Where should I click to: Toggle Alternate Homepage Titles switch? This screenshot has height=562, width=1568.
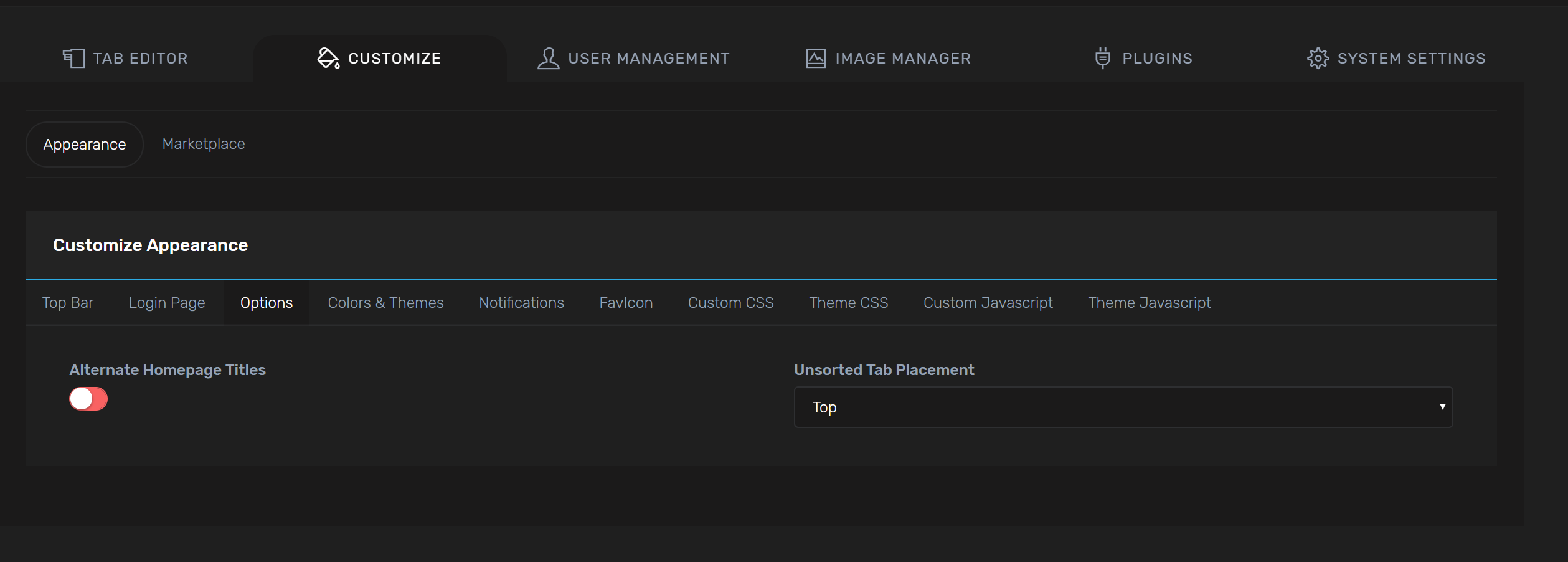coord(88,399)
